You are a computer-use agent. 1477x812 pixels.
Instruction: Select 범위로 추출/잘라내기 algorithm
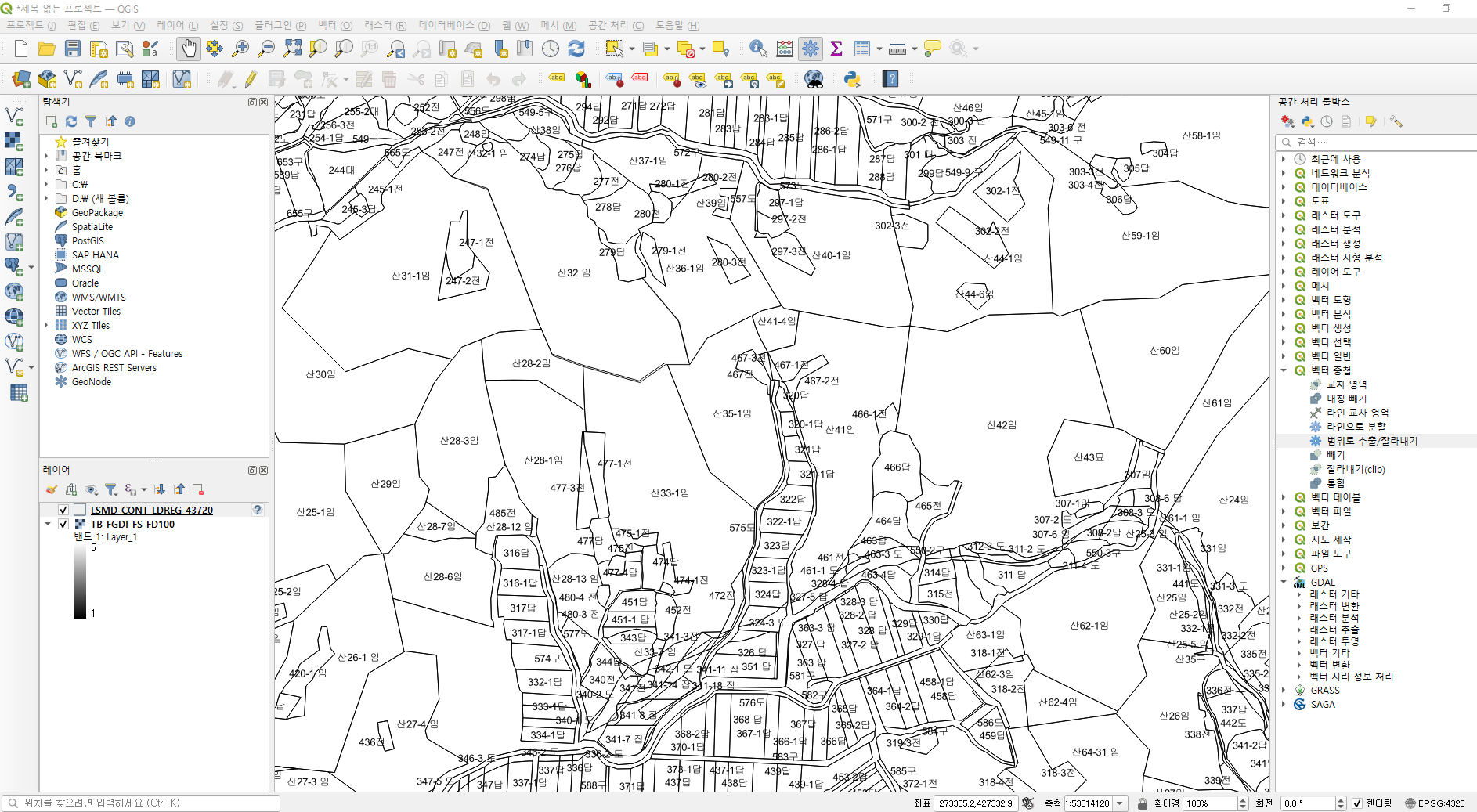tap(1372, 441)
